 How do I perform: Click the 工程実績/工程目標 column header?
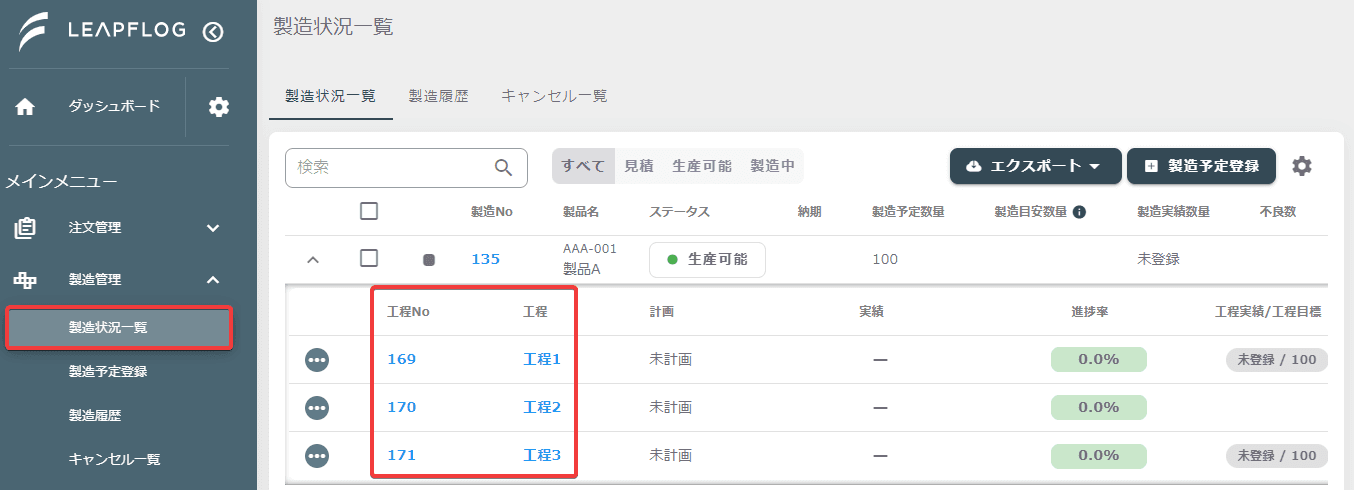(1268, 312)
